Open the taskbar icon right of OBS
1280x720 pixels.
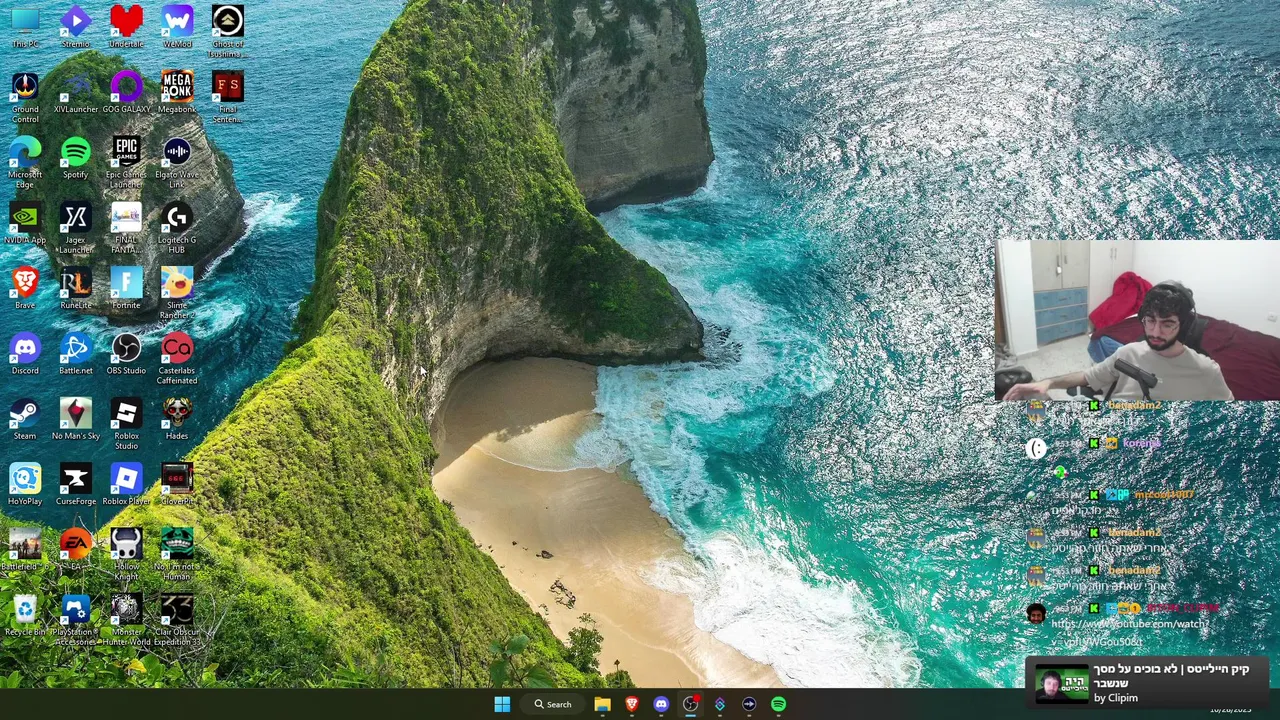click(x=719, y=704)
